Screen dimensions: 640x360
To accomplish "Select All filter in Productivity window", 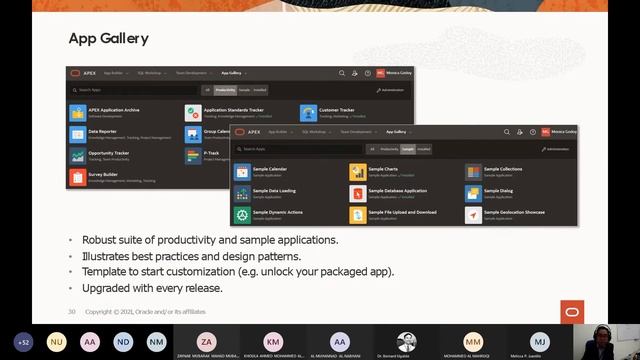I will (207, 90).
